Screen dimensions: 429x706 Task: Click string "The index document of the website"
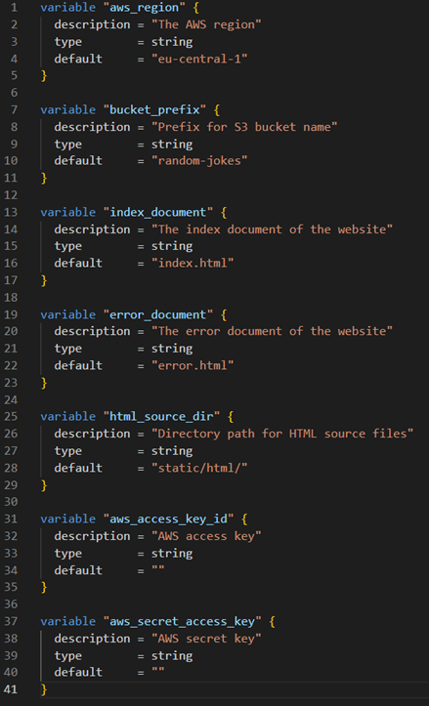pyautogui.click(x=272, y=229)
